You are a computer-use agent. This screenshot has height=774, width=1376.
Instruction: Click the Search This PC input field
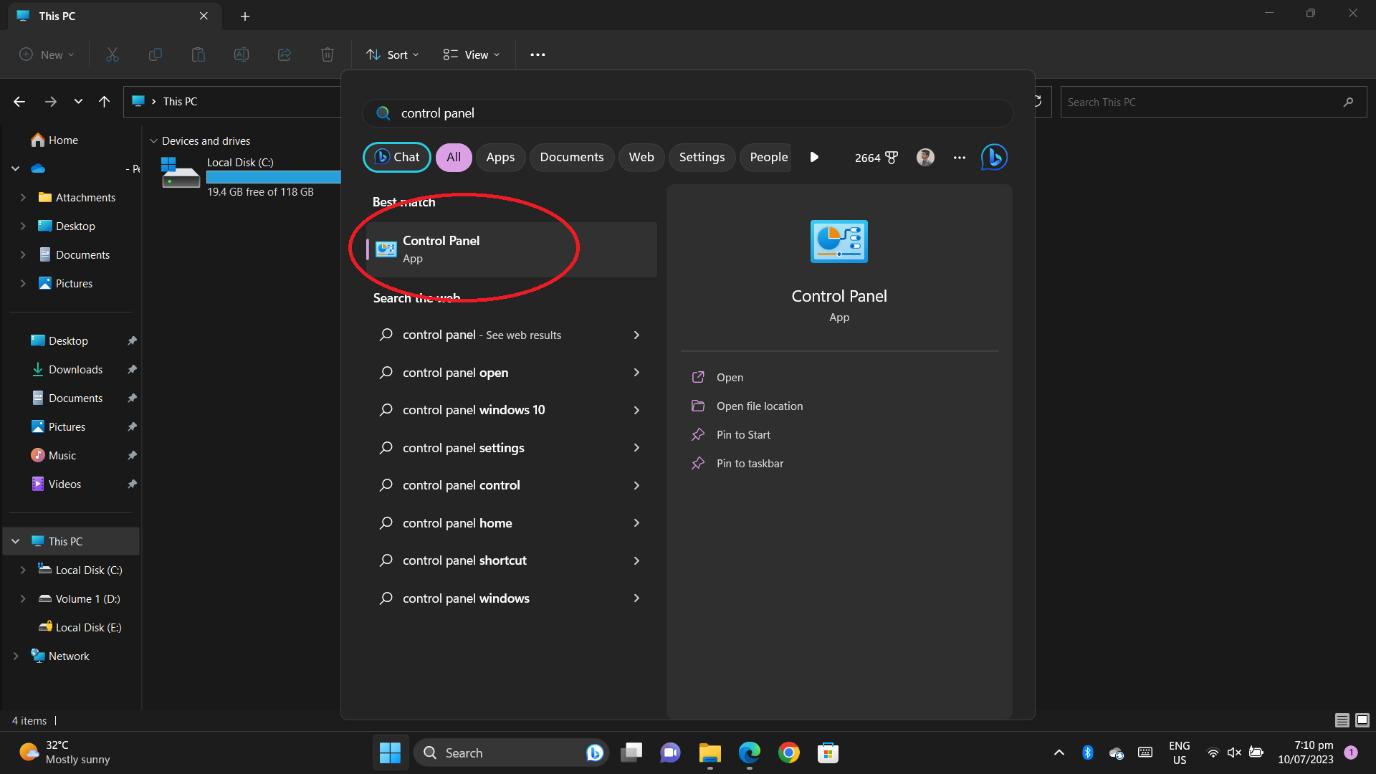[1210, 101]
